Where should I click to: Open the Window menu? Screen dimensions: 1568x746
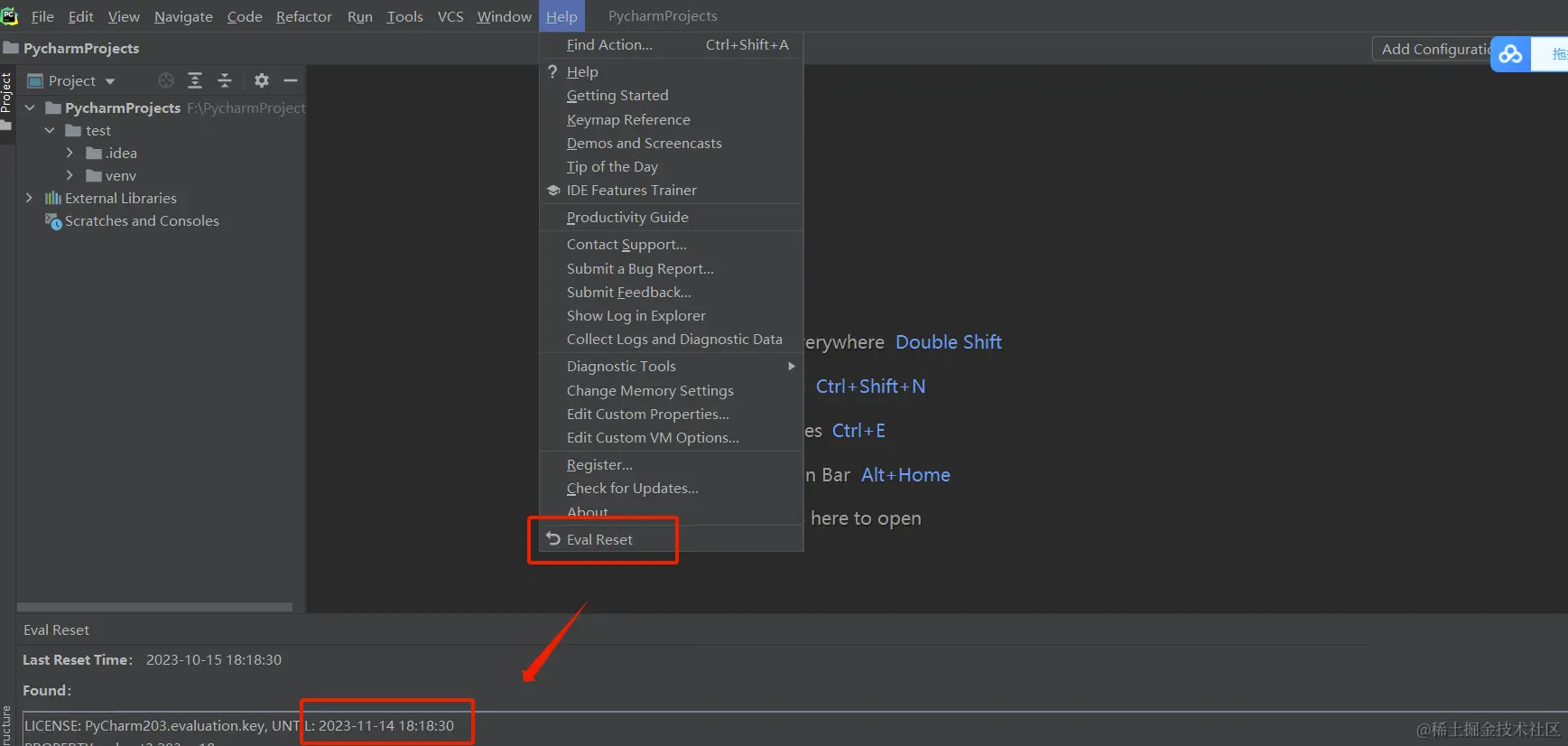point(504,16)
